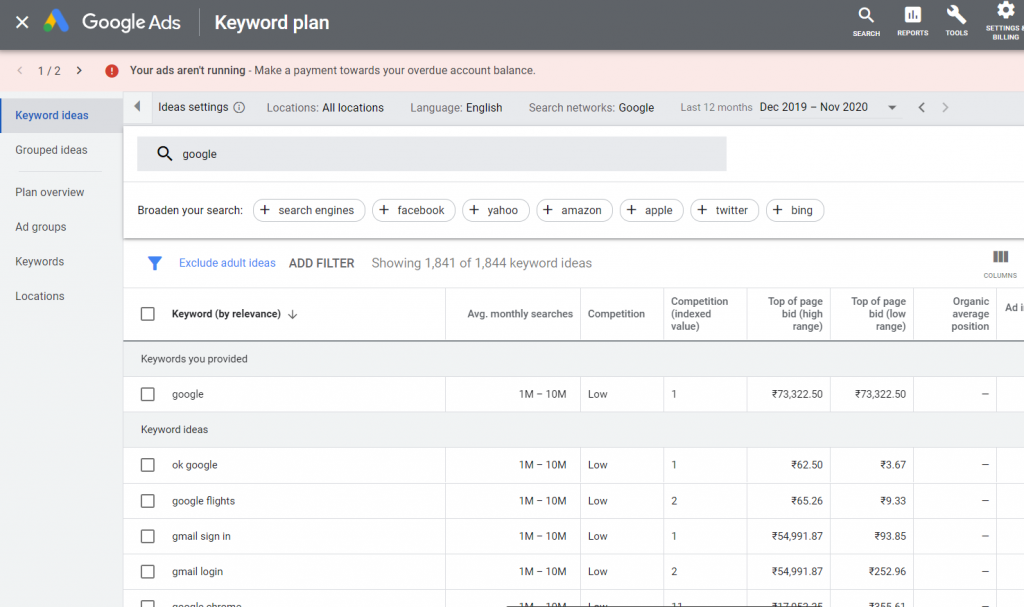Open Ad groups in sidebar
Screen dimensions: 1024x607
click(x=40, y=227)
